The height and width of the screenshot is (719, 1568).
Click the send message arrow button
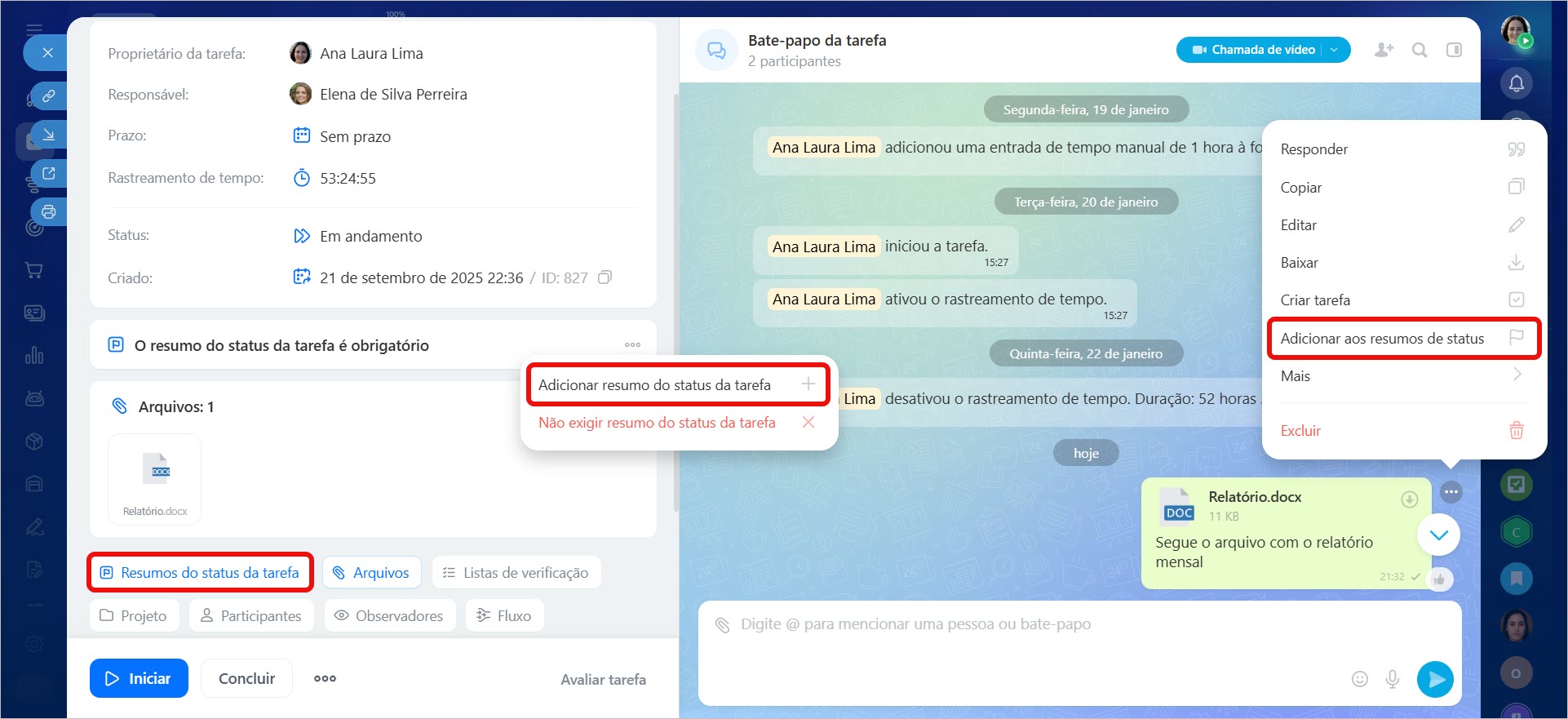pos(1435,679)
